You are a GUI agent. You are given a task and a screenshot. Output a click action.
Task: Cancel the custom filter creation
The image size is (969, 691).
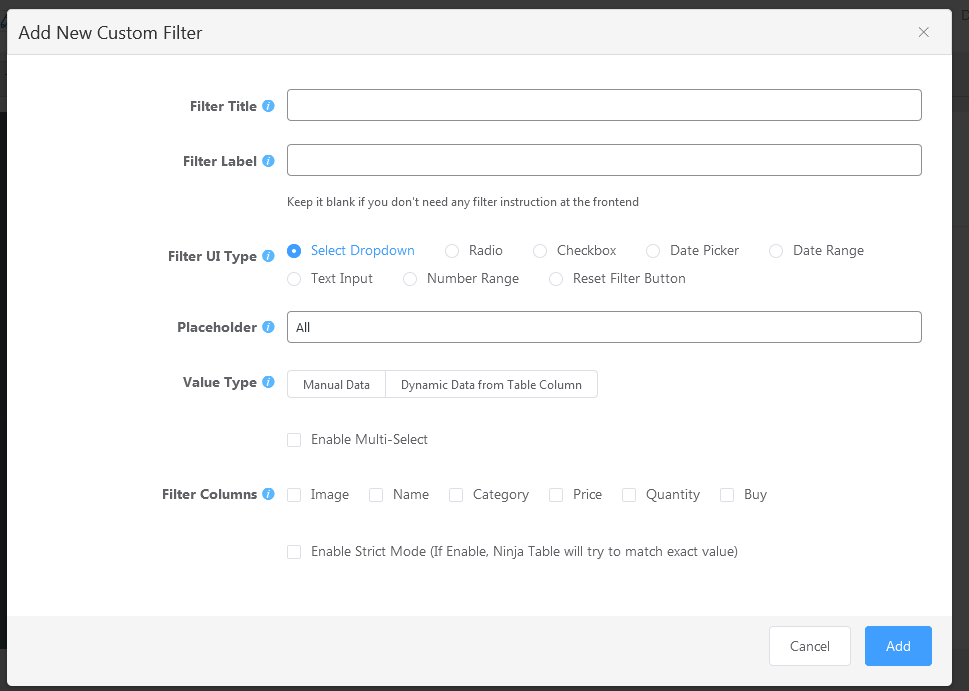(809, 646)
